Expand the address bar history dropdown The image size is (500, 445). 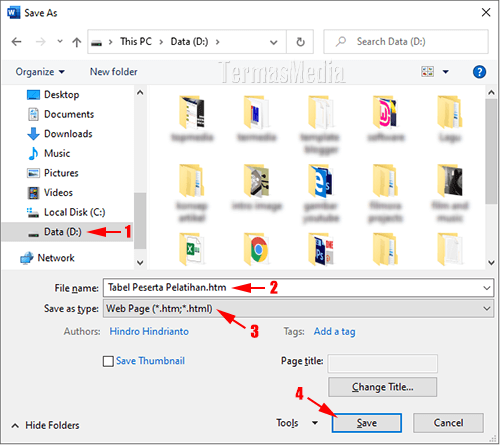pos(273,42)
